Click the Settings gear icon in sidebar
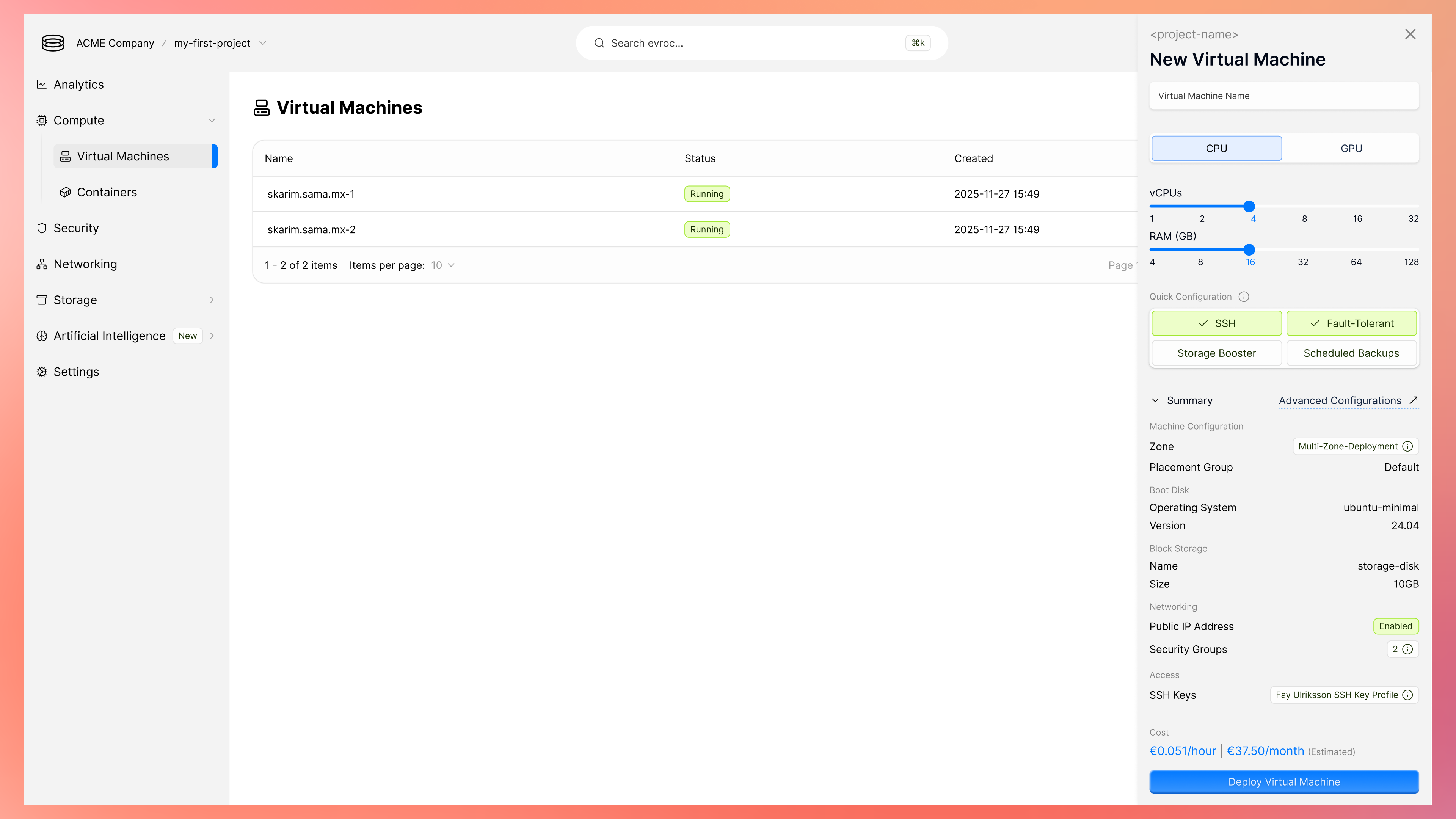Screen dimensions: 1456x819 tap(42, 372)
